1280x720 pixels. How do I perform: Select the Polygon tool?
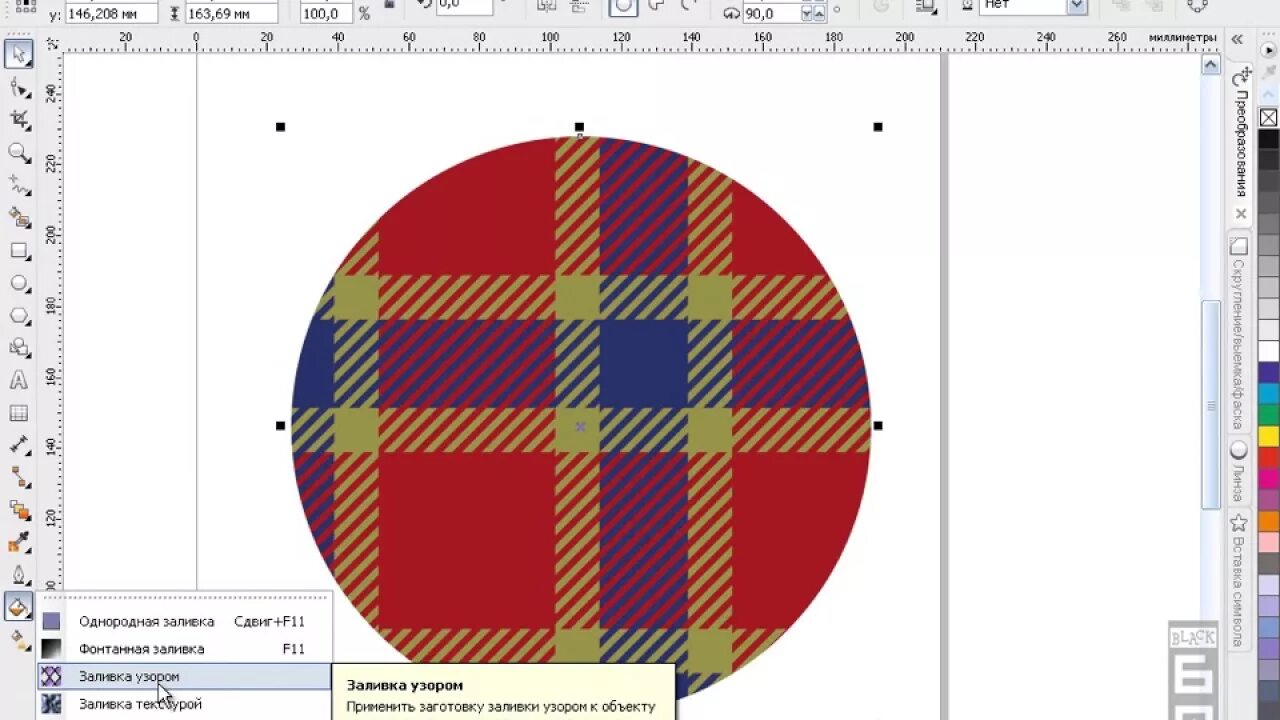pos(18,315)
